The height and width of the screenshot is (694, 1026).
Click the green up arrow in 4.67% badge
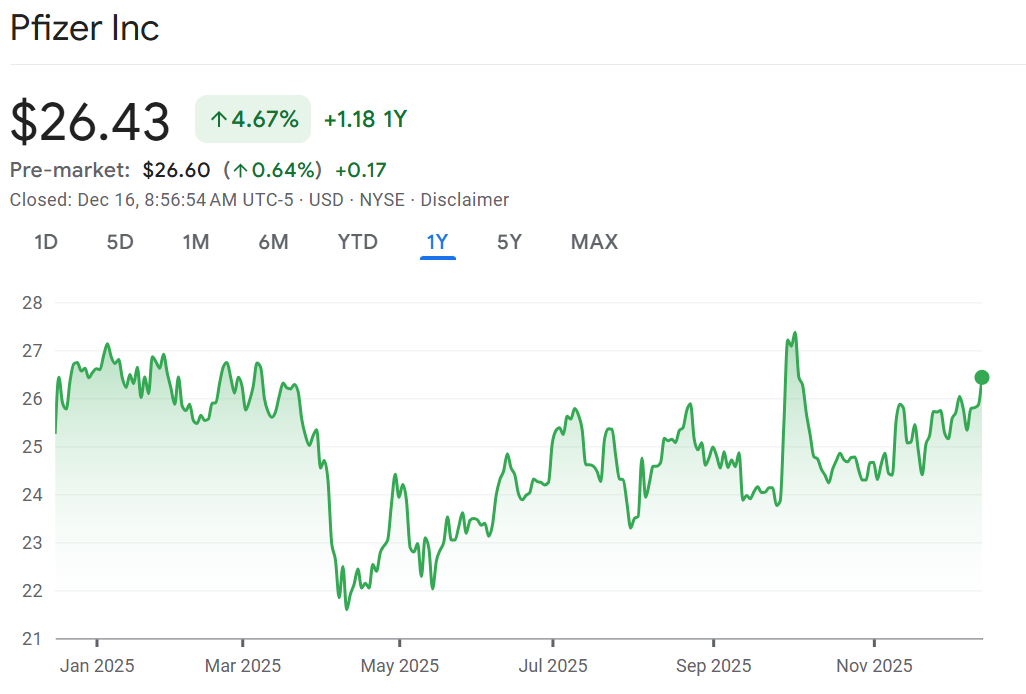coord(219,120)
